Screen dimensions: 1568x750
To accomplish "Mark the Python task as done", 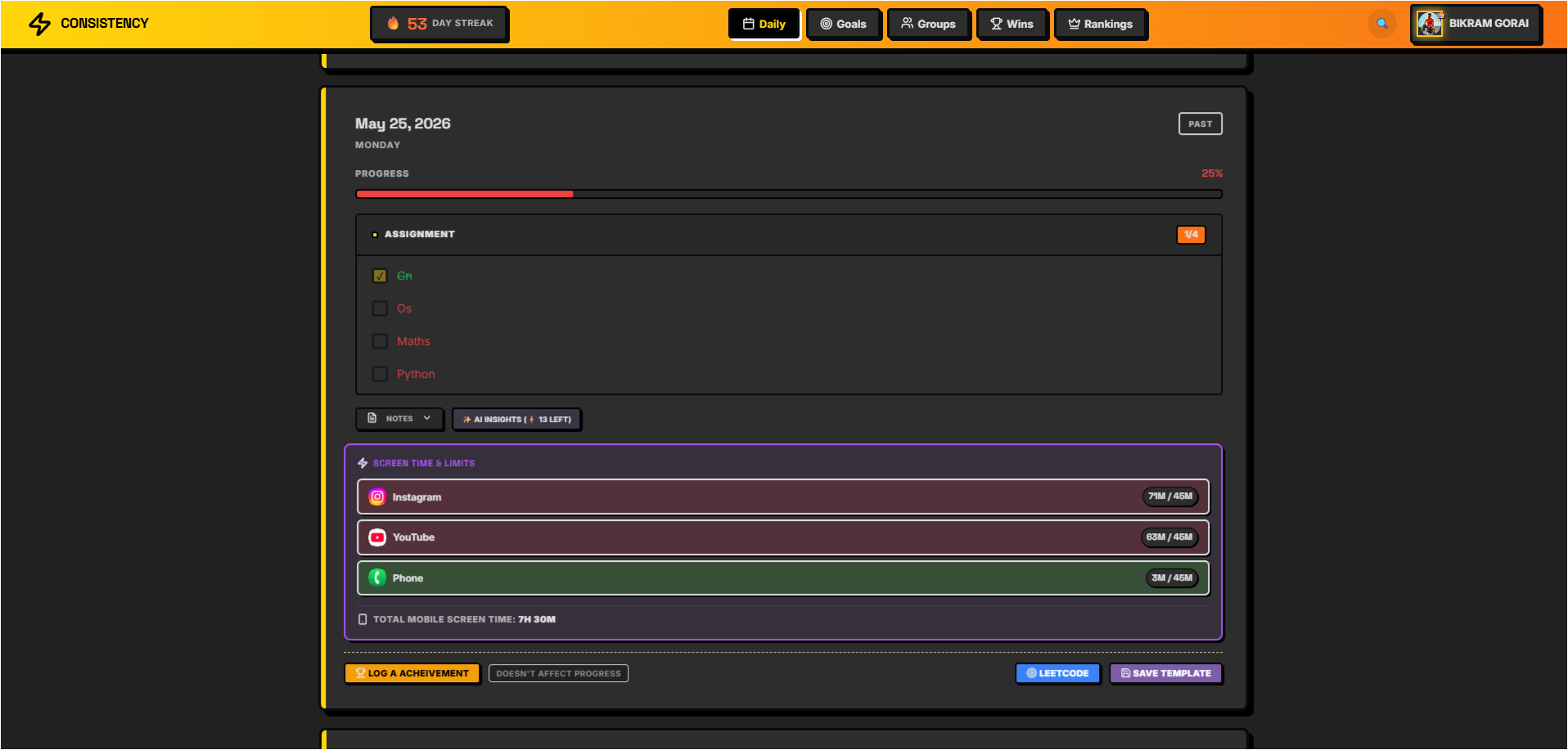I will 380,374.
